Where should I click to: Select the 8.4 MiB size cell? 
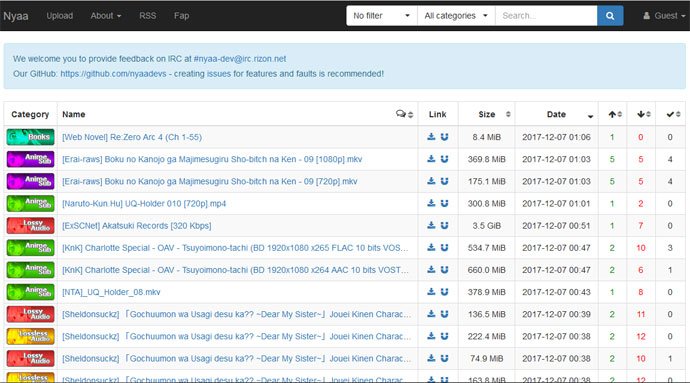coord(487,137)
